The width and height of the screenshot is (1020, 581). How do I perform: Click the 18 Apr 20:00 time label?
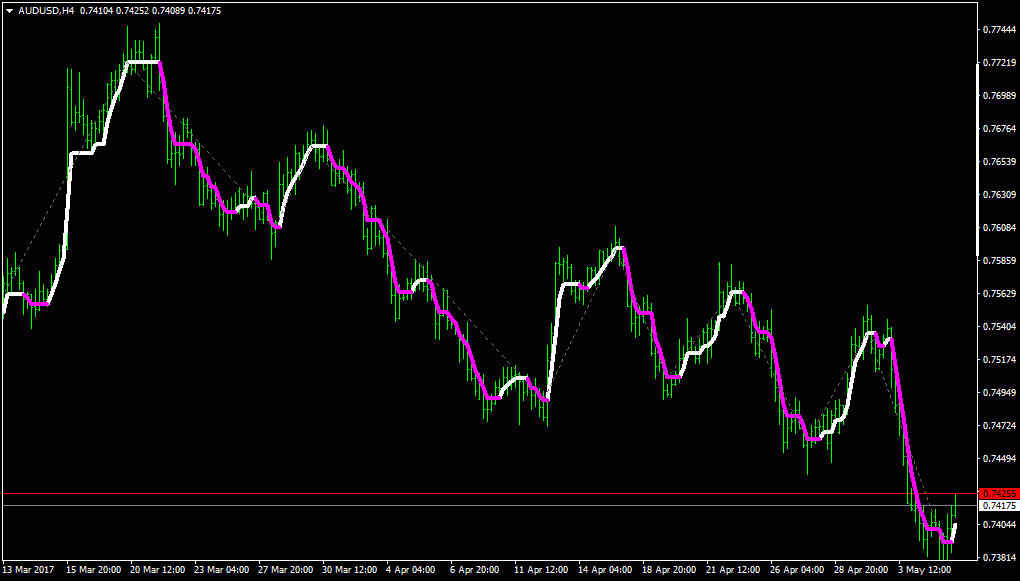pos(667,569)
